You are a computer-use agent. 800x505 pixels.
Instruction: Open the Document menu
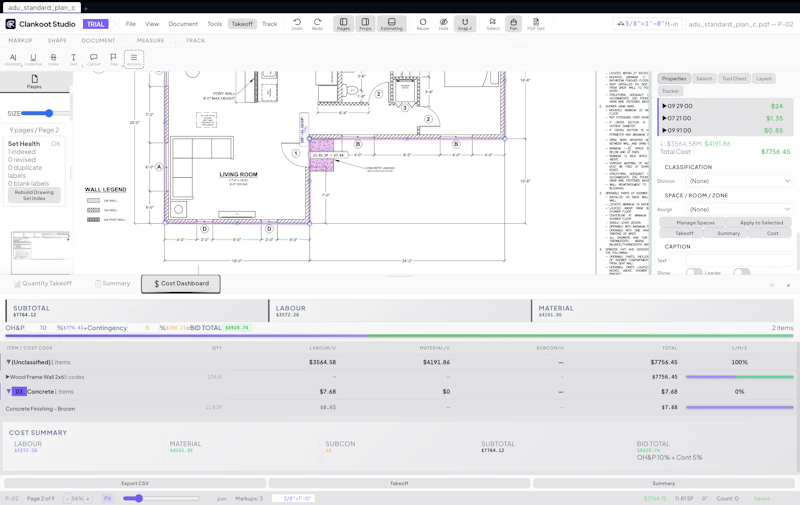tap(183, 24)
